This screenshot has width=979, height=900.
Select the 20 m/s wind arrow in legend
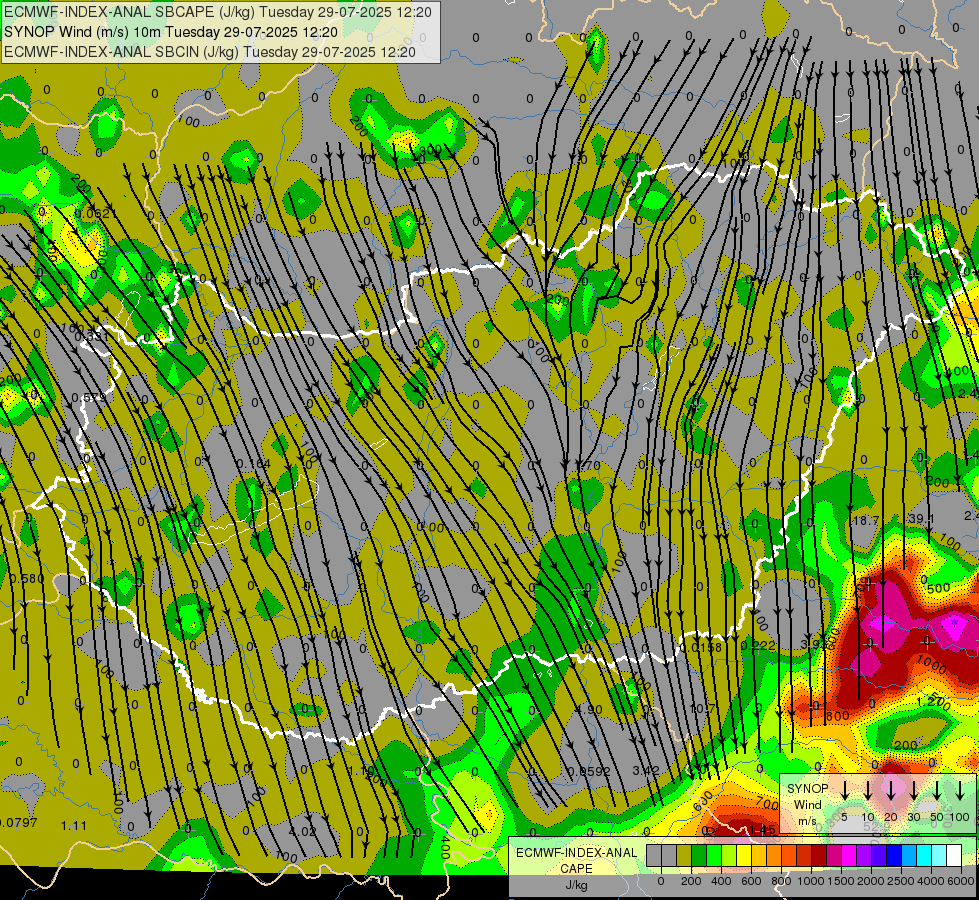pos(891,791)
